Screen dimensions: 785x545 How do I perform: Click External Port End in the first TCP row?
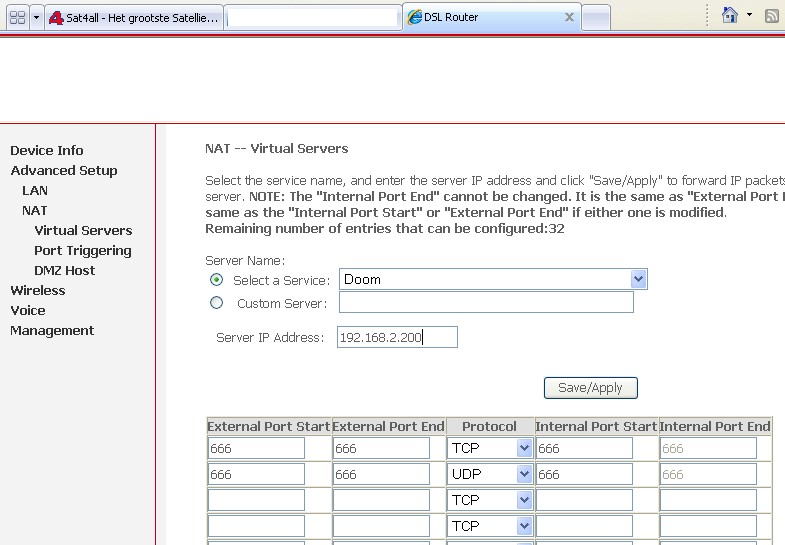pyautogui.click(x=381, y=448)
